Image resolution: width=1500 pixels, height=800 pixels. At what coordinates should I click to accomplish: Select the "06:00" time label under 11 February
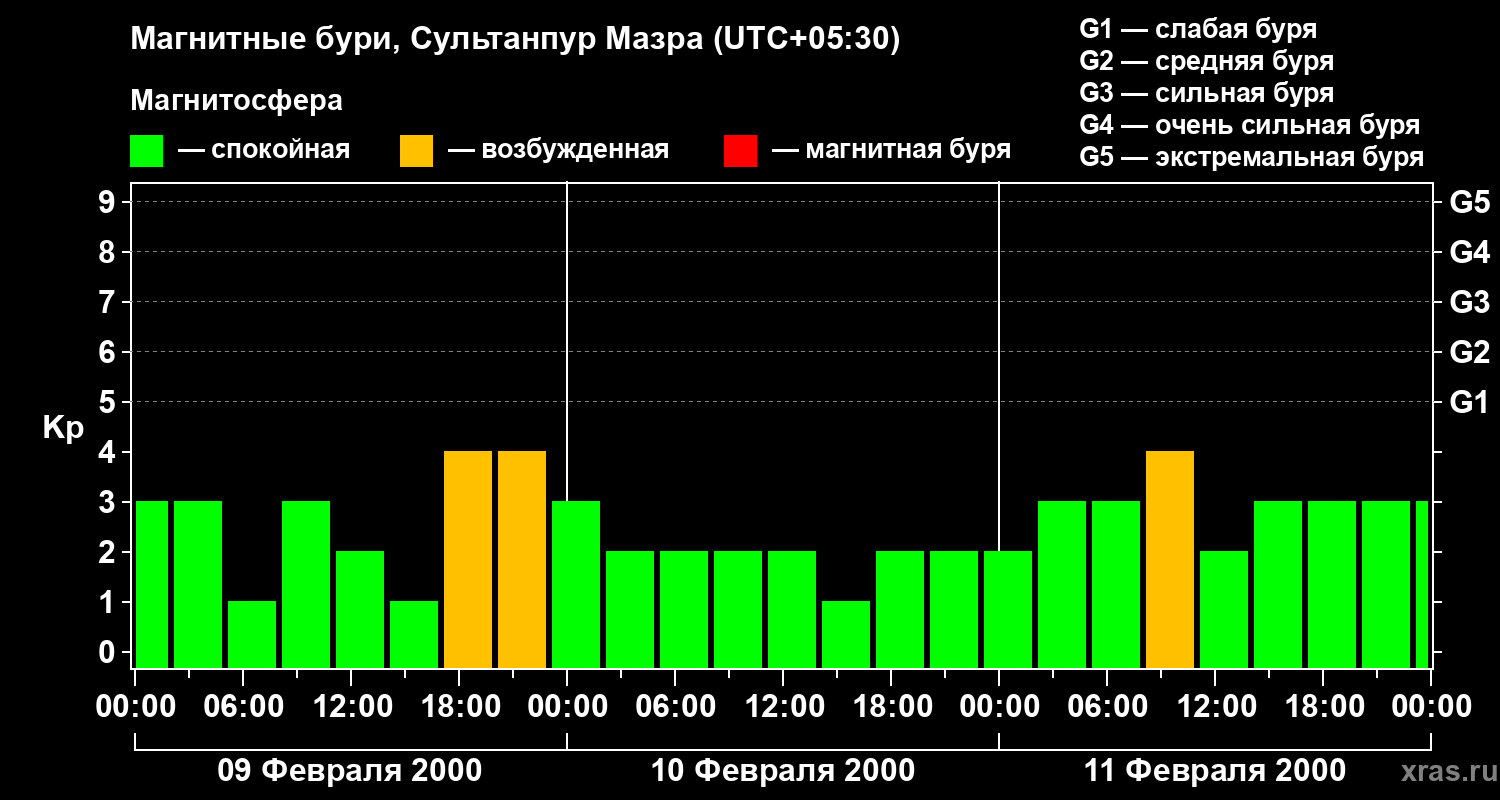coord(1107,706)
